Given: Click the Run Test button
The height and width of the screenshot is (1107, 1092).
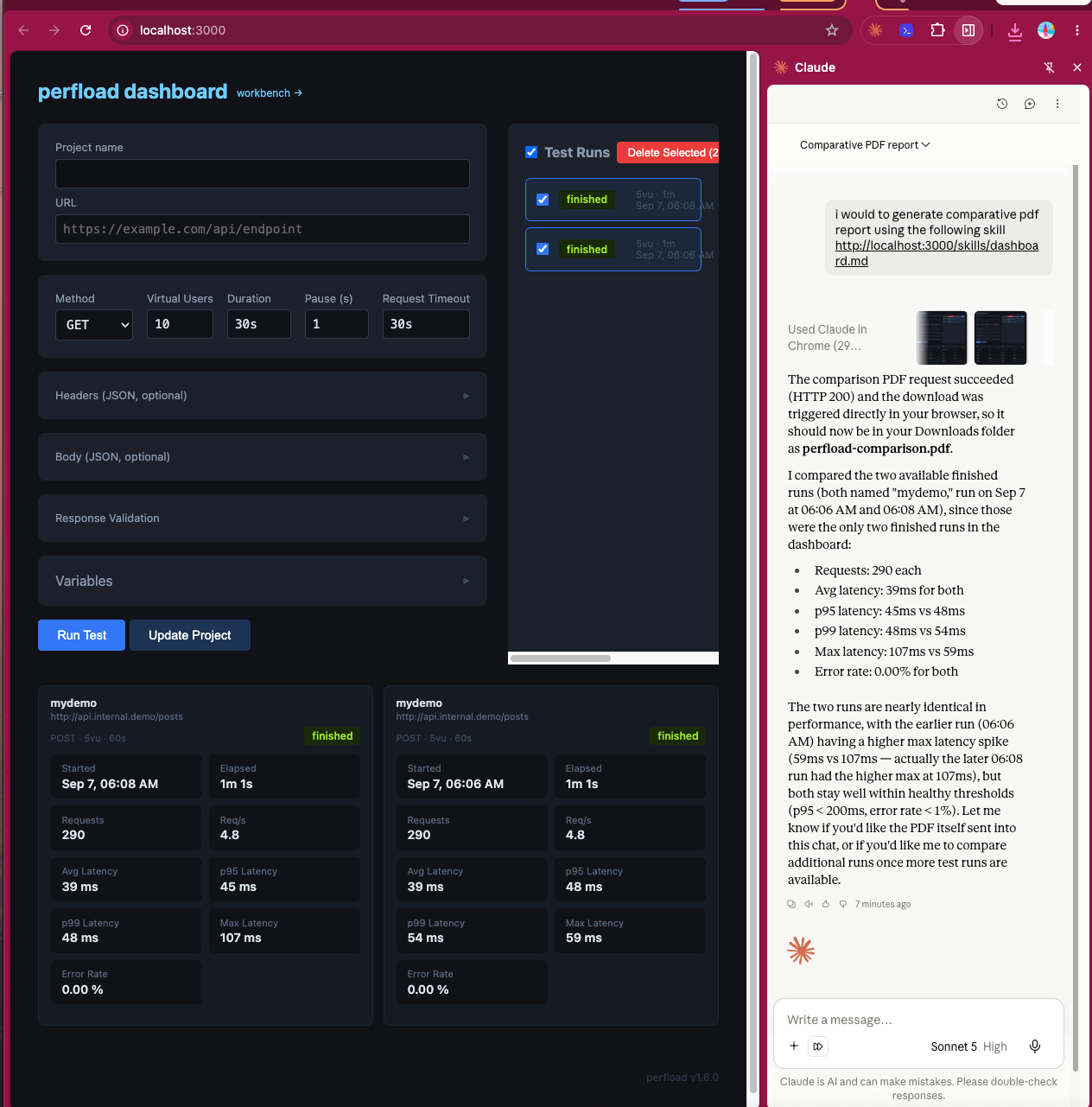Looking at the screenshot, I should tap(82, 635).
